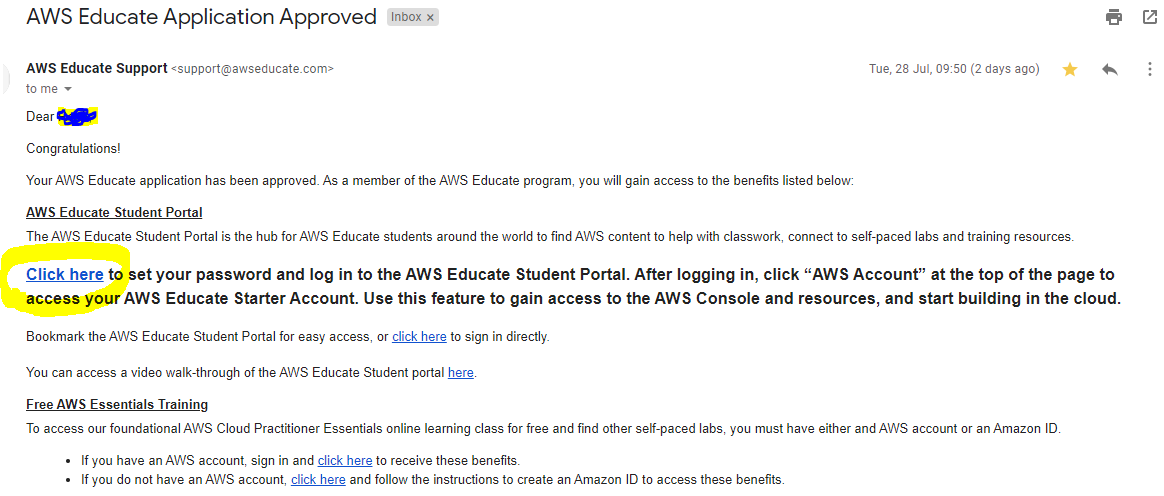Click the "Free AWS Essentials Training" heading
1164x496 pixels.
click(117, 405)
